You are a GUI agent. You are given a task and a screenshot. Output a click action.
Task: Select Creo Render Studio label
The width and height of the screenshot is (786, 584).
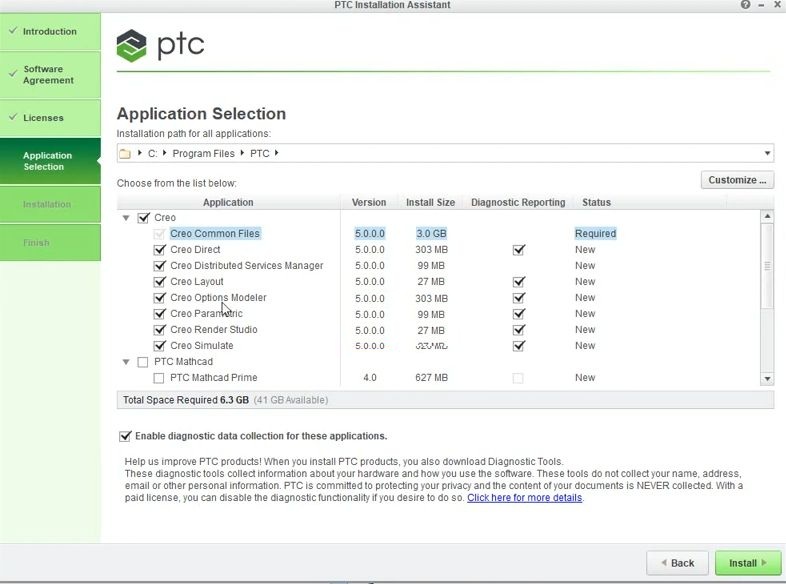click(x=214, y=330)
